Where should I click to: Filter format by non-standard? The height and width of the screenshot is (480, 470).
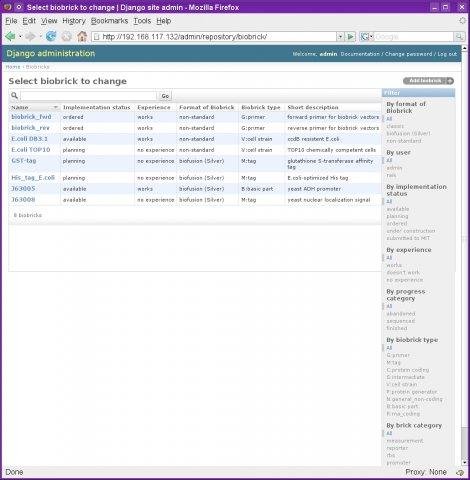[404, 141]
